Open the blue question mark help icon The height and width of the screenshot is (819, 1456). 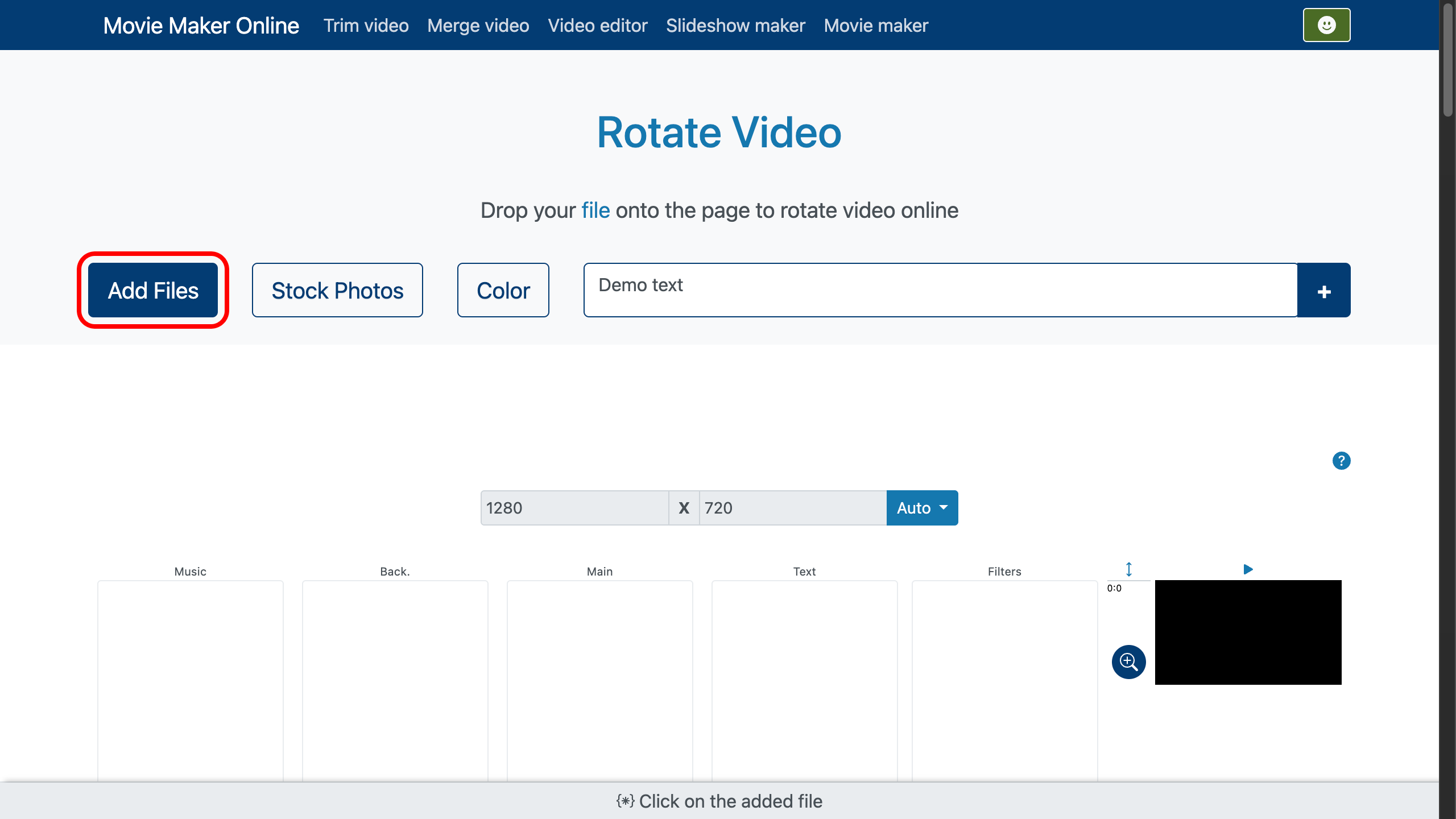(x=1341, y=461)
